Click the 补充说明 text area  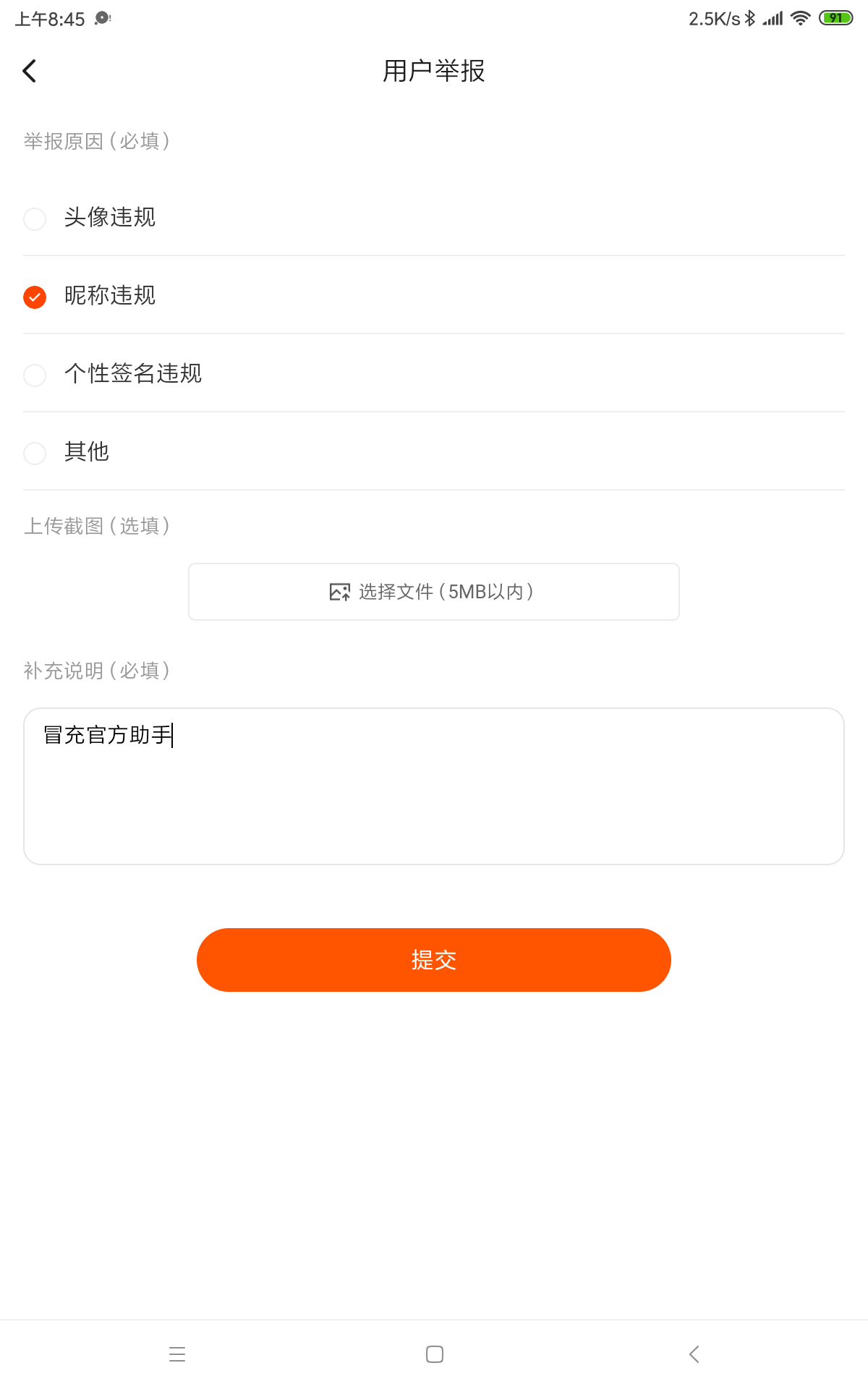pyautogui.click(x=434, y=786)
